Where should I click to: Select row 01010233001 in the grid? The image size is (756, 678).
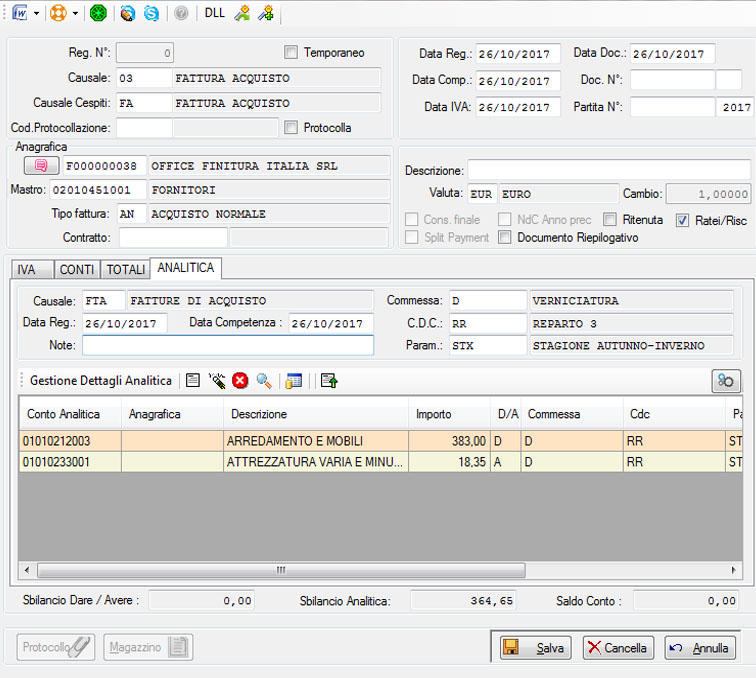[380, 462]
